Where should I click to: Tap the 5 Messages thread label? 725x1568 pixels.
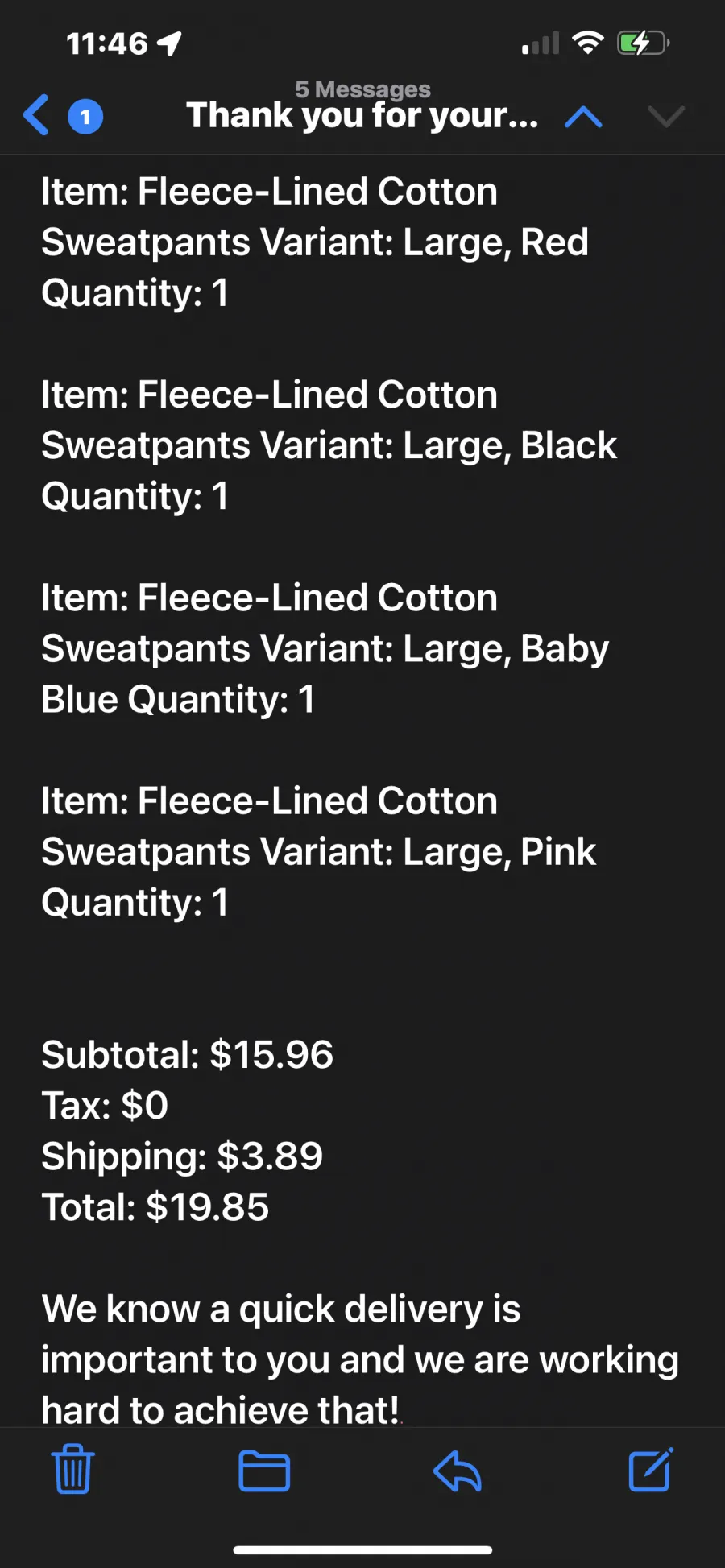pos(362,89)
